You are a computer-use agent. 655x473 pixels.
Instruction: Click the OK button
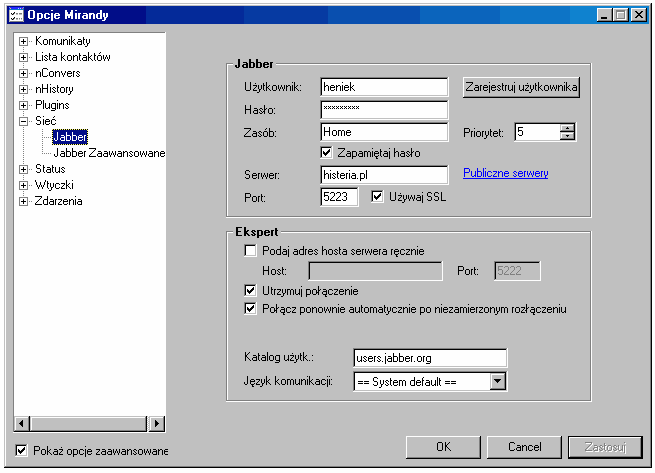coord(443,446)
